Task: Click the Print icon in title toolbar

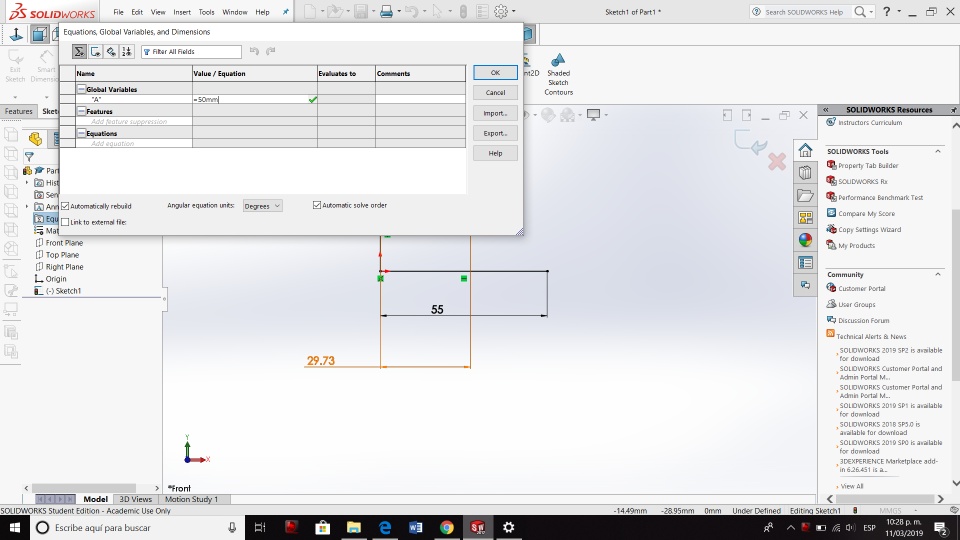Action: (x=386, y=12)
